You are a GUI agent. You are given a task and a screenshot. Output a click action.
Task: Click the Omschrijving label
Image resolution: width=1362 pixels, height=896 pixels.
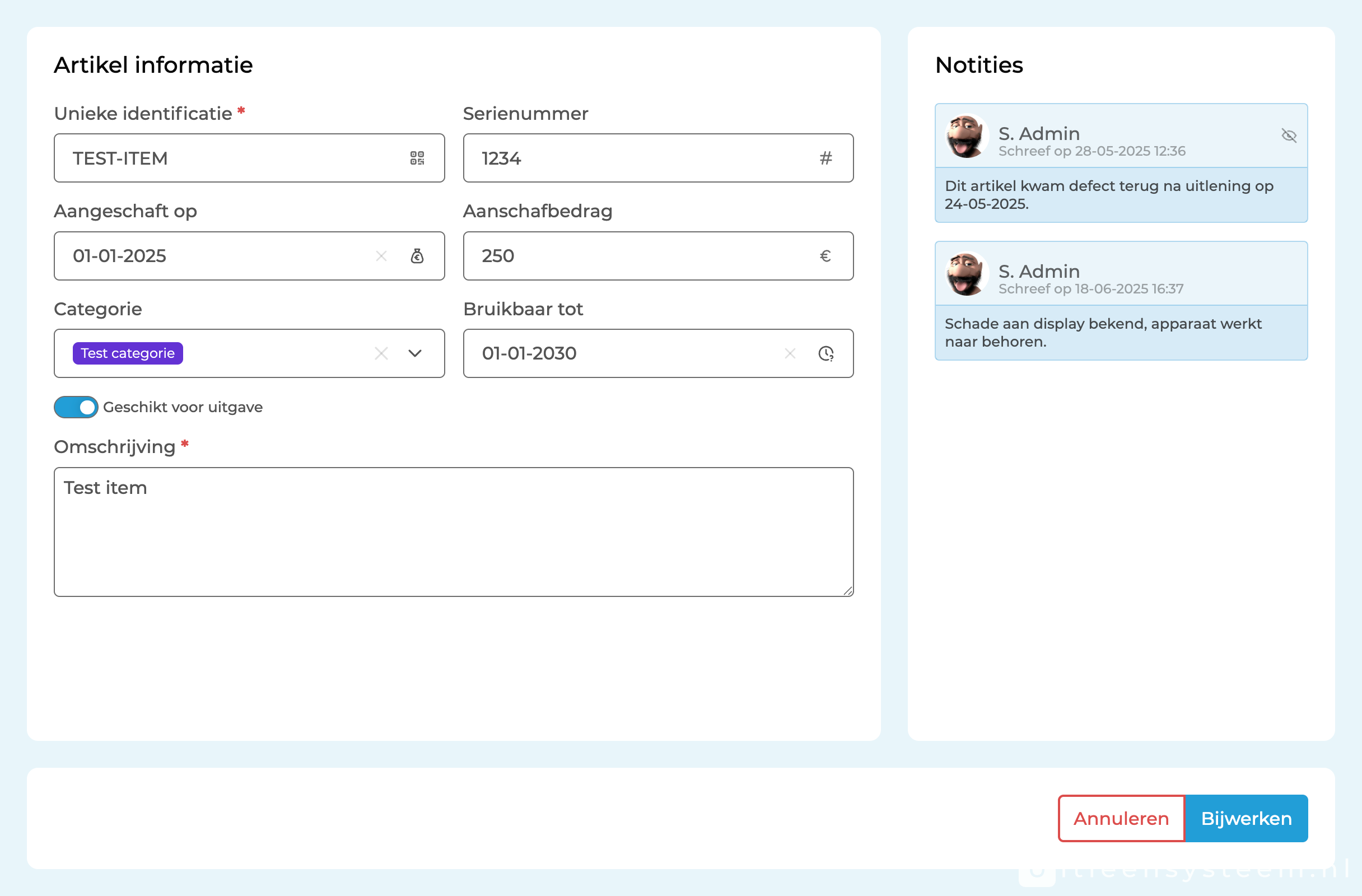[114, 447]
